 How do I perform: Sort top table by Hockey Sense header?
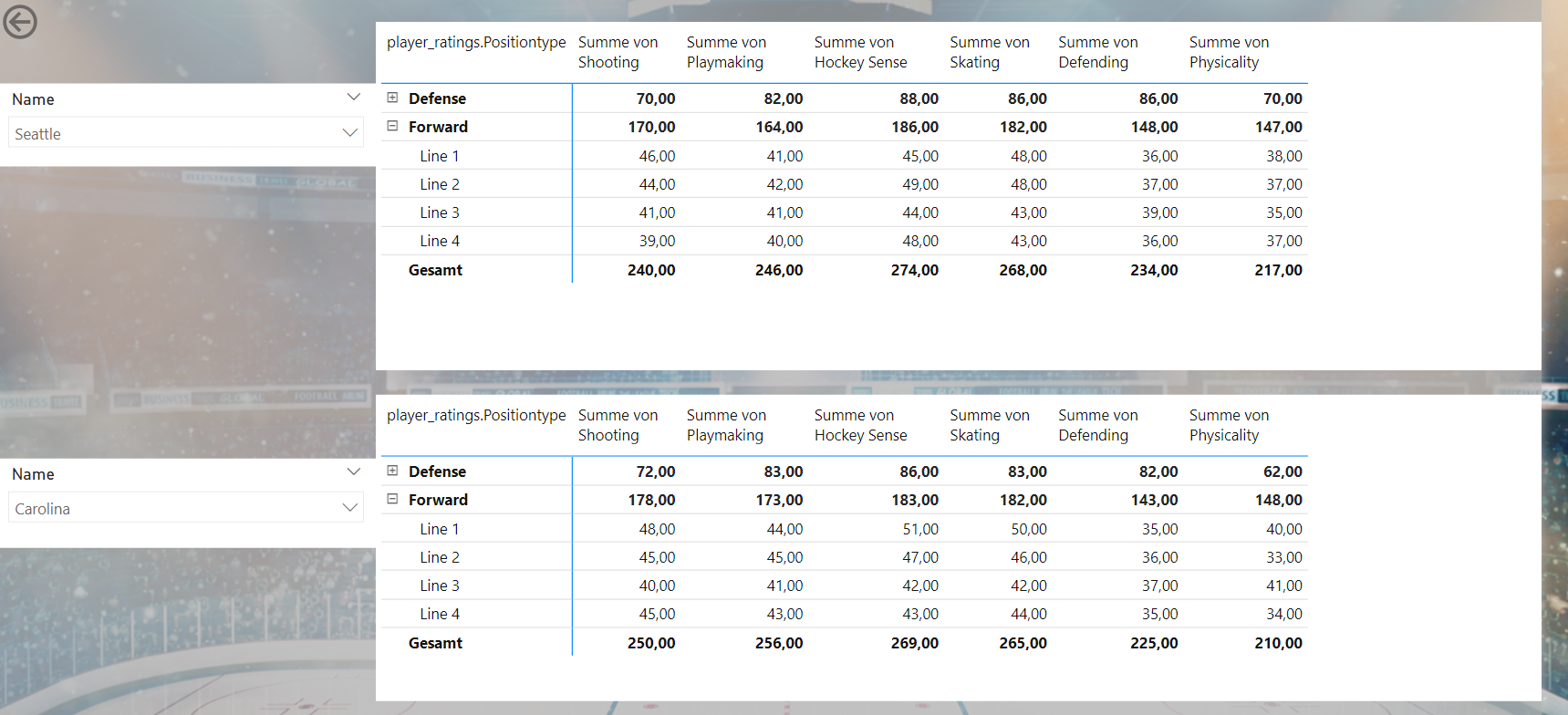(860, 52)
